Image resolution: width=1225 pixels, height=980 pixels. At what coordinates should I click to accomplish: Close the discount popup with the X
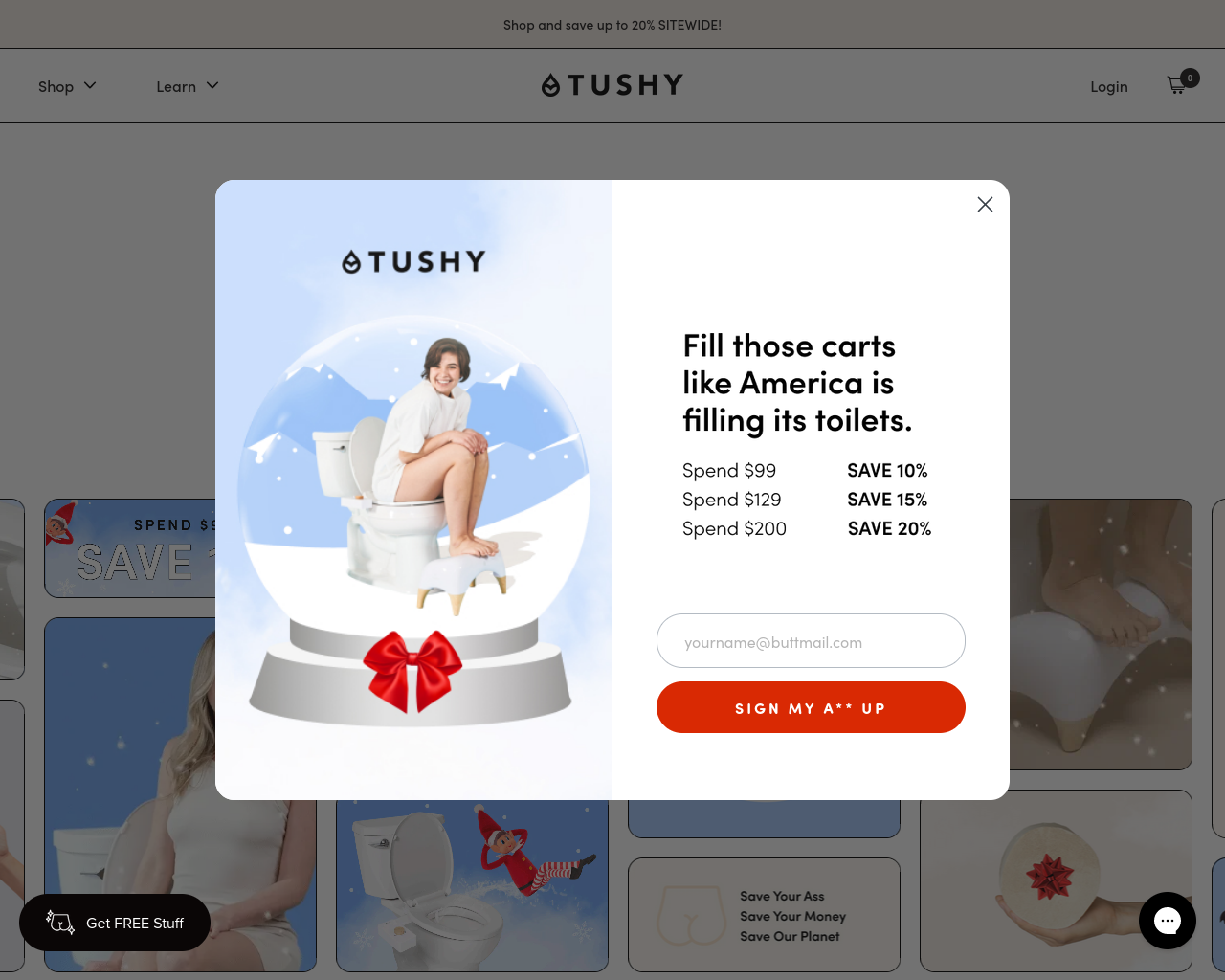[x=985, y=205]
